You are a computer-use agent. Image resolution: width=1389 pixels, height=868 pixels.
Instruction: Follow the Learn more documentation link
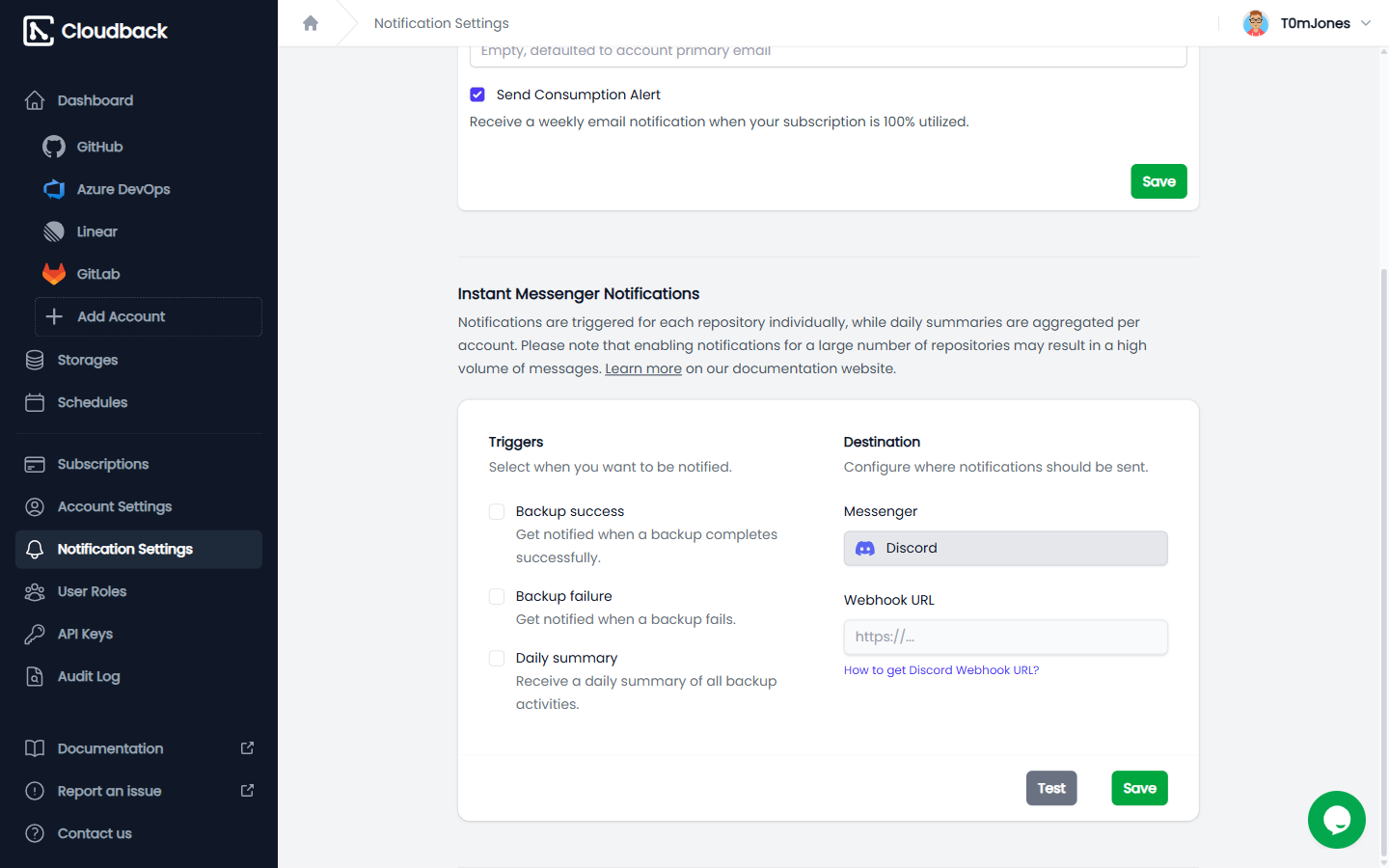click(643, 368)
